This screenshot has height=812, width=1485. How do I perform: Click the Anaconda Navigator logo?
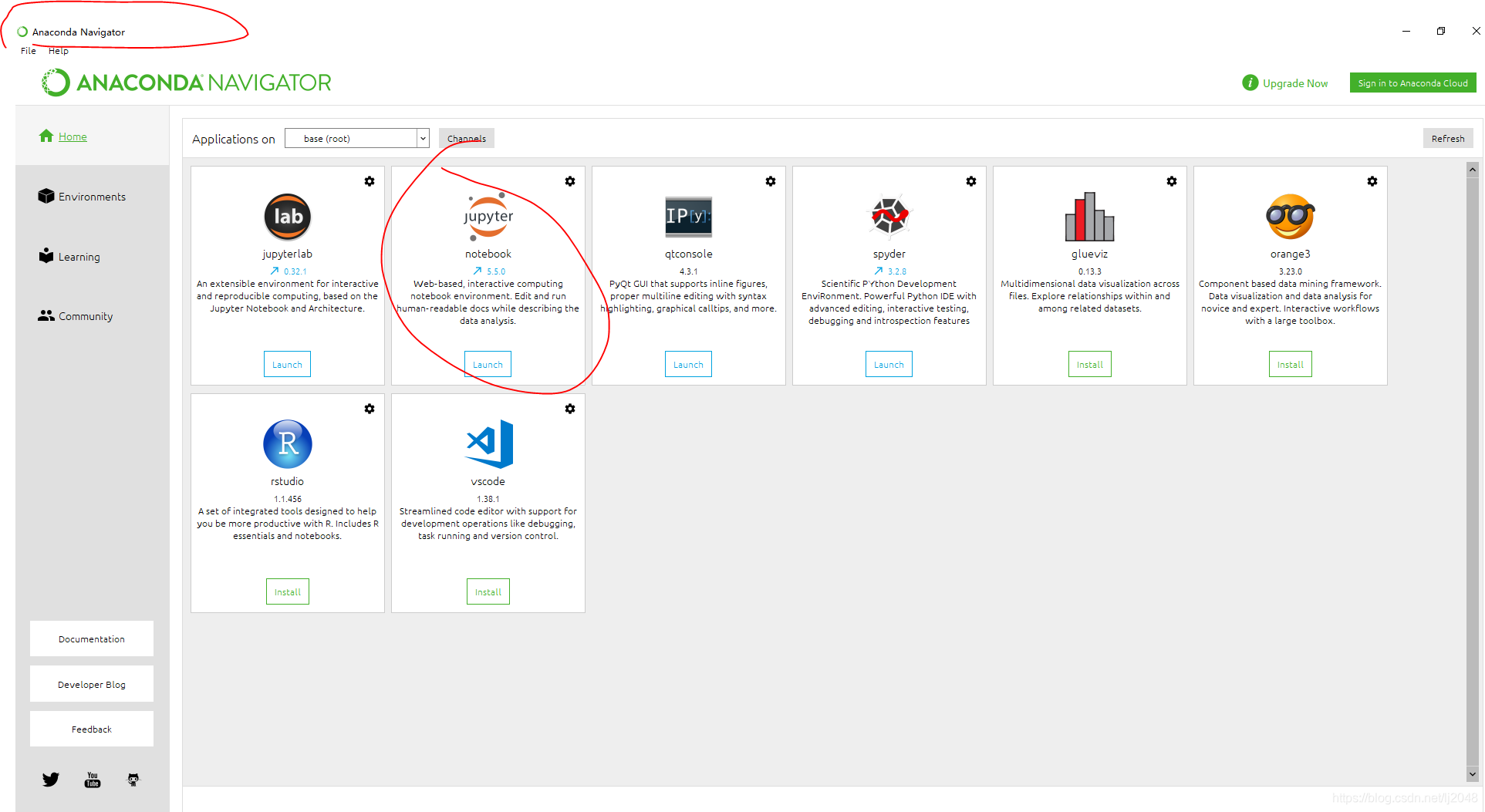[x=187, y=83]
